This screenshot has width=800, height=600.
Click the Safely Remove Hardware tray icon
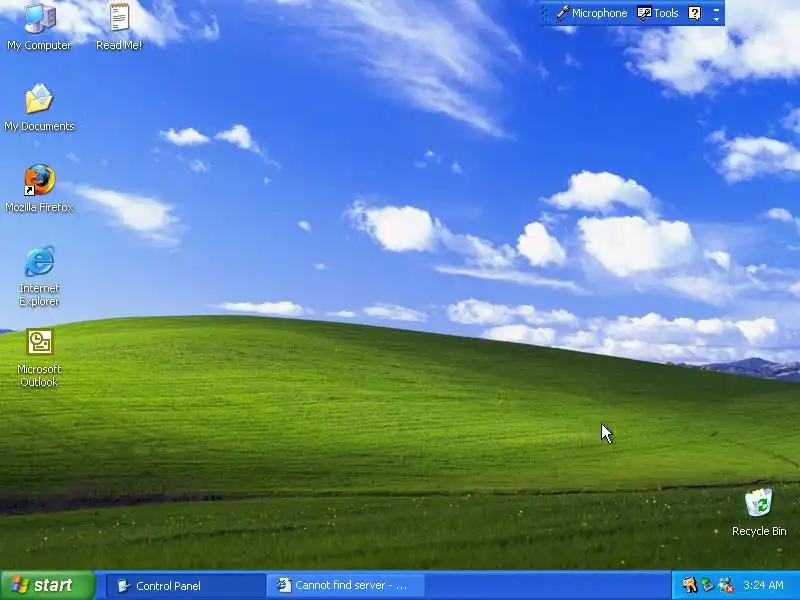707,585
